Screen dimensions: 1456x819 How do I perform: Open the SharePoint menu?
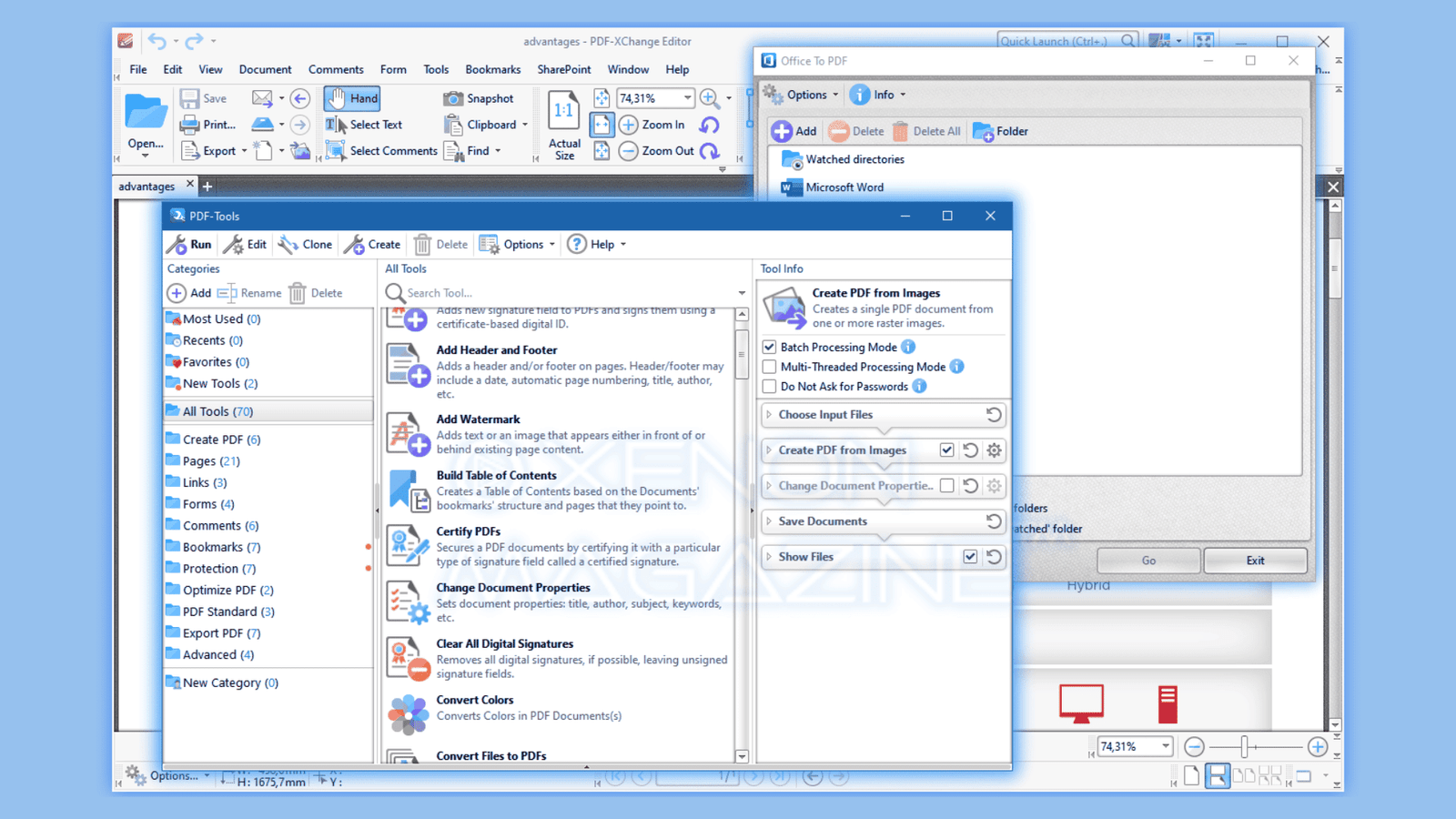tap(563, 69)
